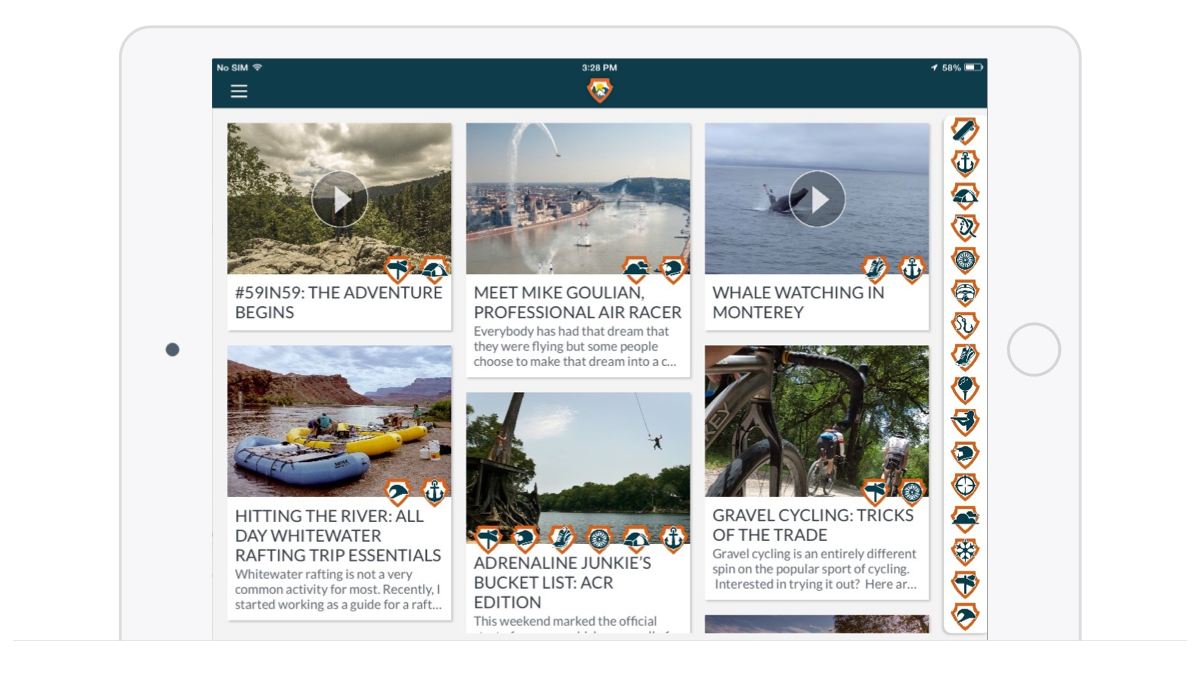The image size is (1200, 676).
Task: Tap the sidebar icon between crosshair and snowflake
Action: coord(965,519)
